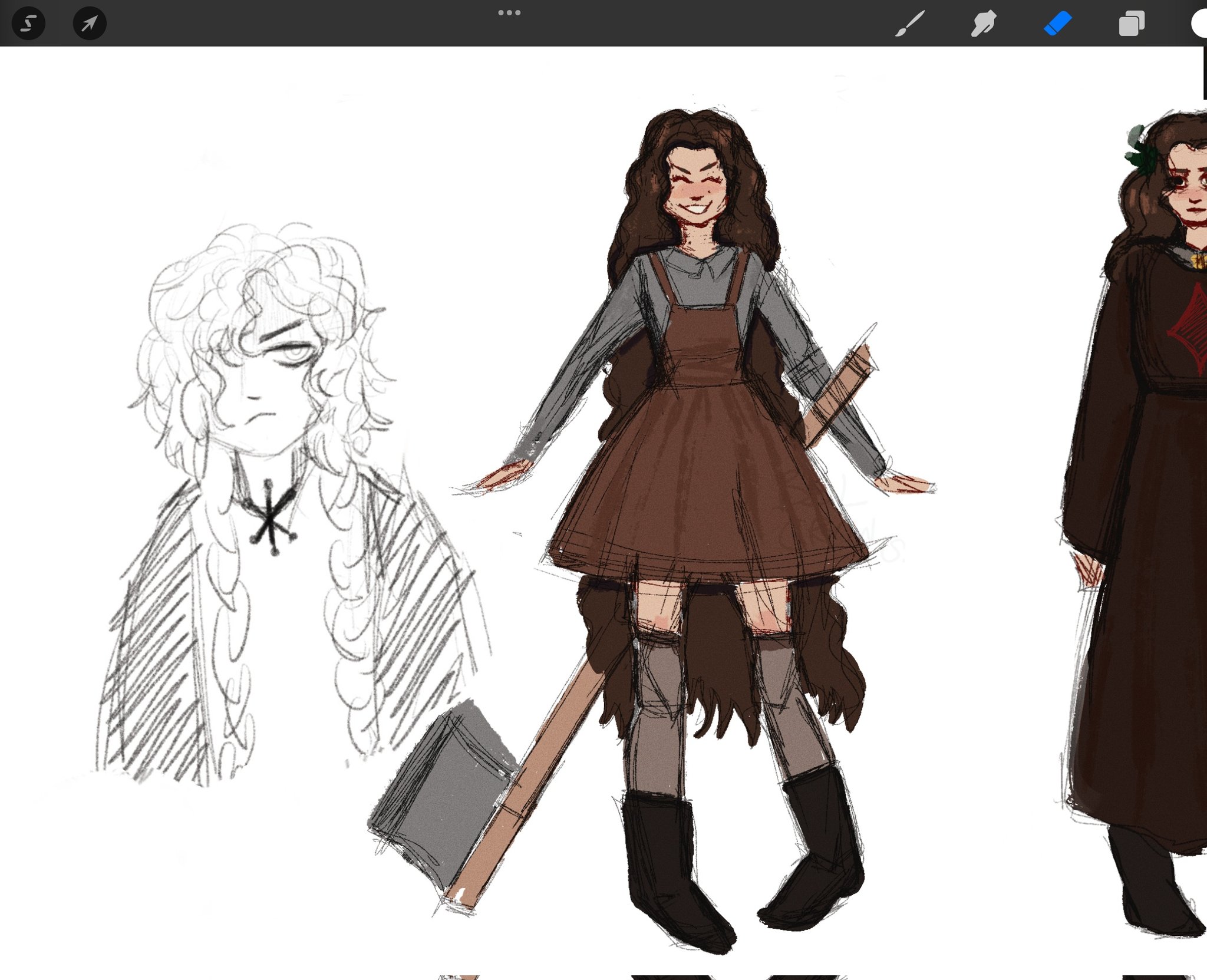This screenshot has width=1207, height=980.
Task: Tap the green leaf hair ornament
Action: [x=1143, y=153]
